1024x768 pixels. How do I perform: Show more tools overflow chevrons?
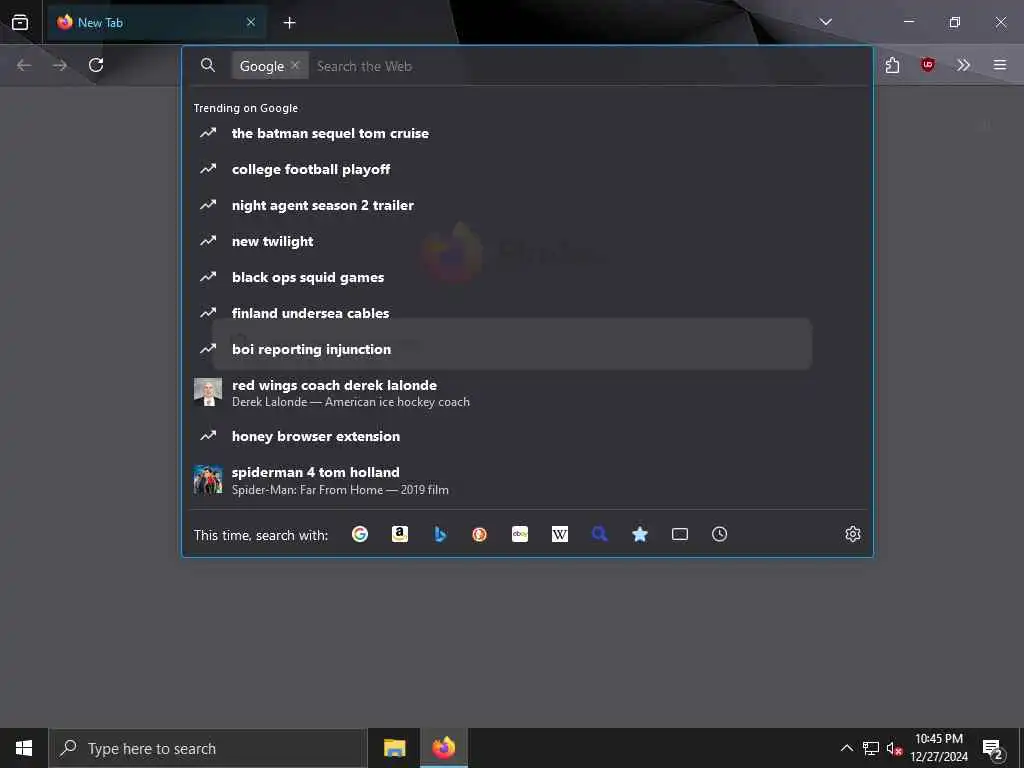pos(963,65)
